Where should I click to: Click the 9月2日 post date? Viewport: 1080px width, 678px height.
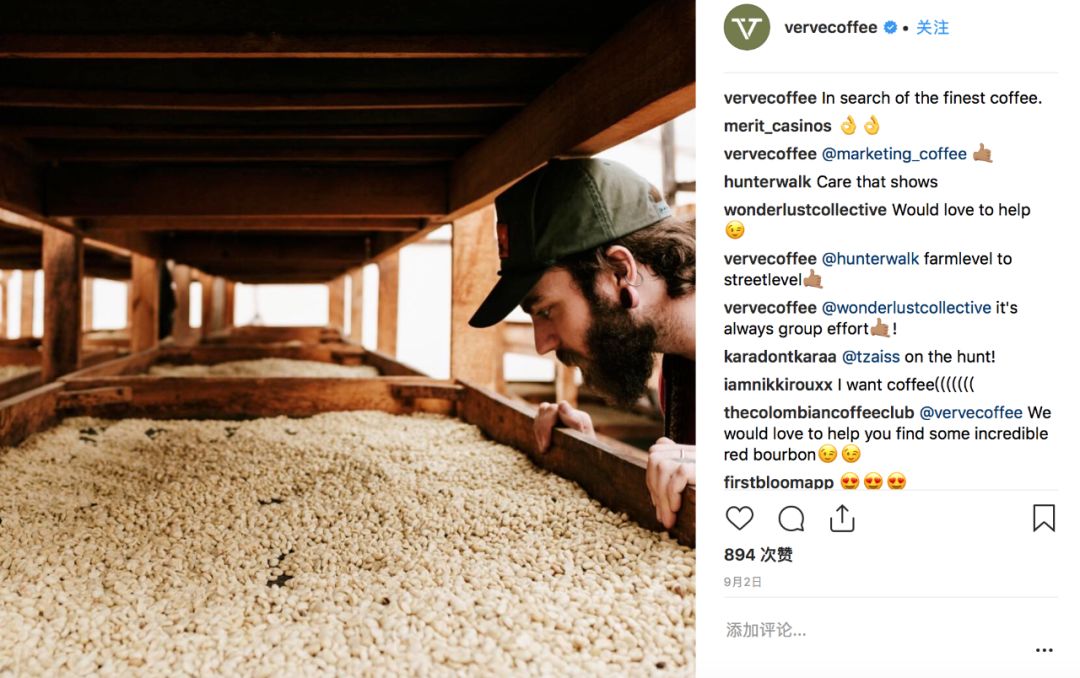pyautogui.click(x=742, y=582)
